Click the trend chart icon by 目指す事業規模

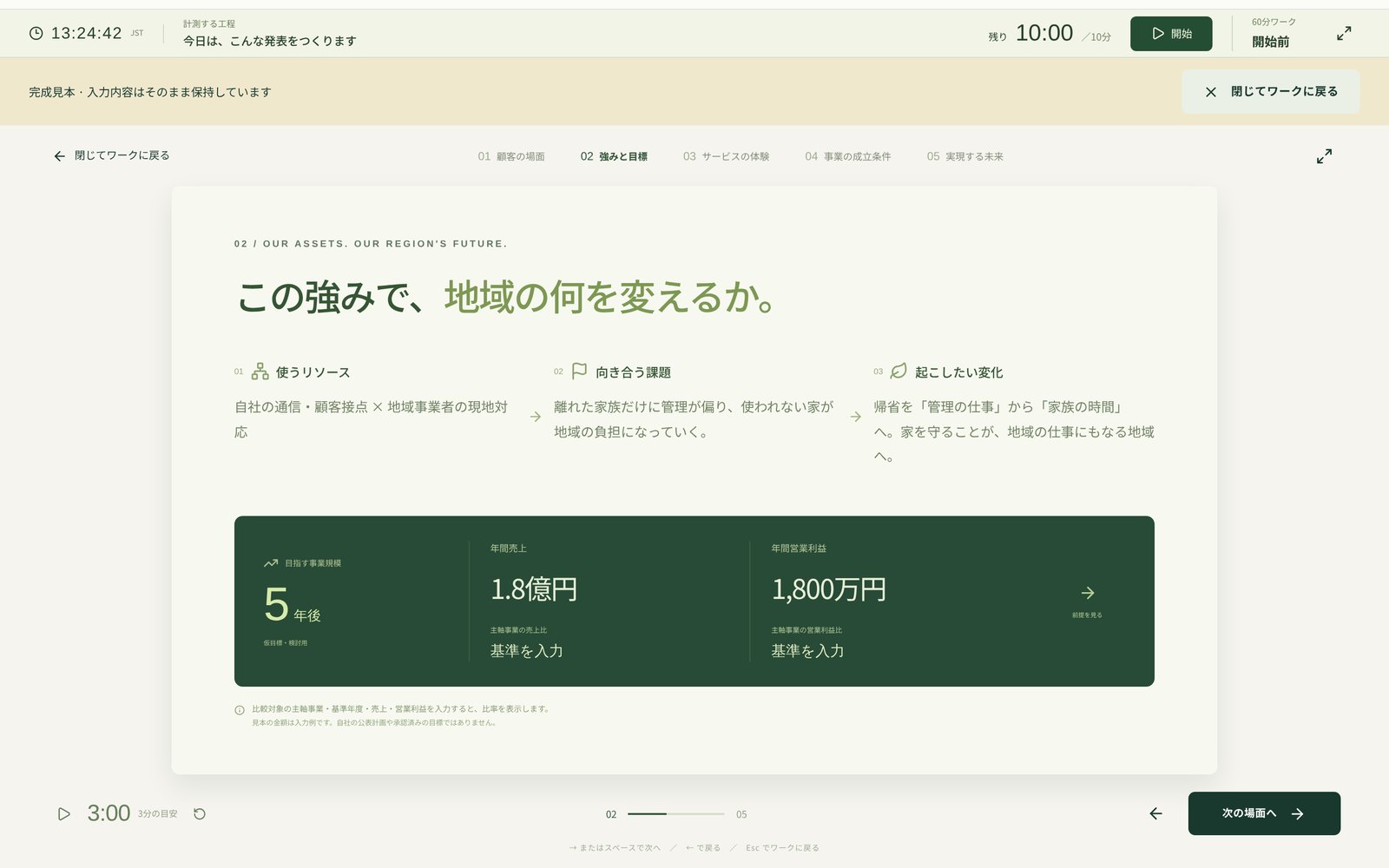[x=271, y=563]
